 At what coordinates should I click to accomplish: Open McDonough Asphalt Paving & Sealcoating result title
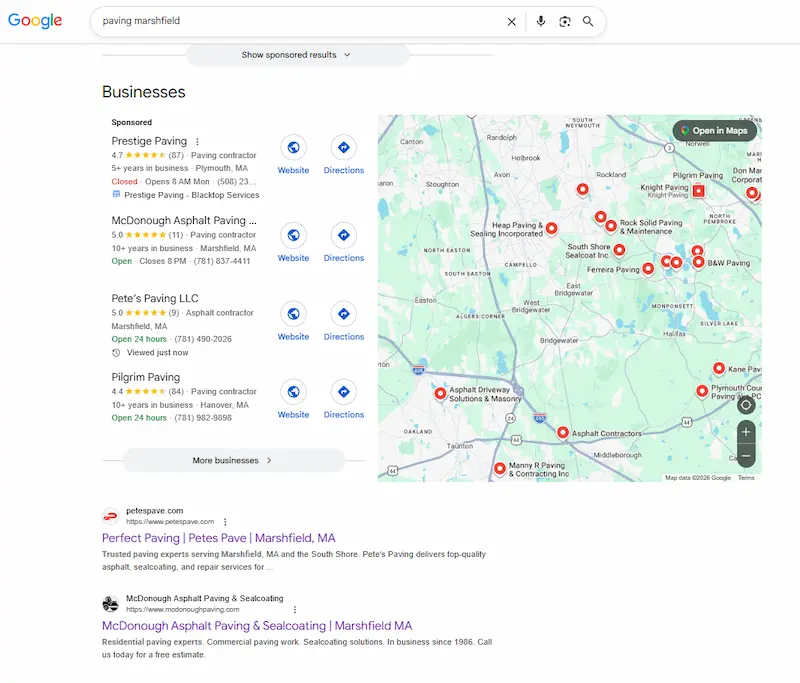[x=257, y=626]
